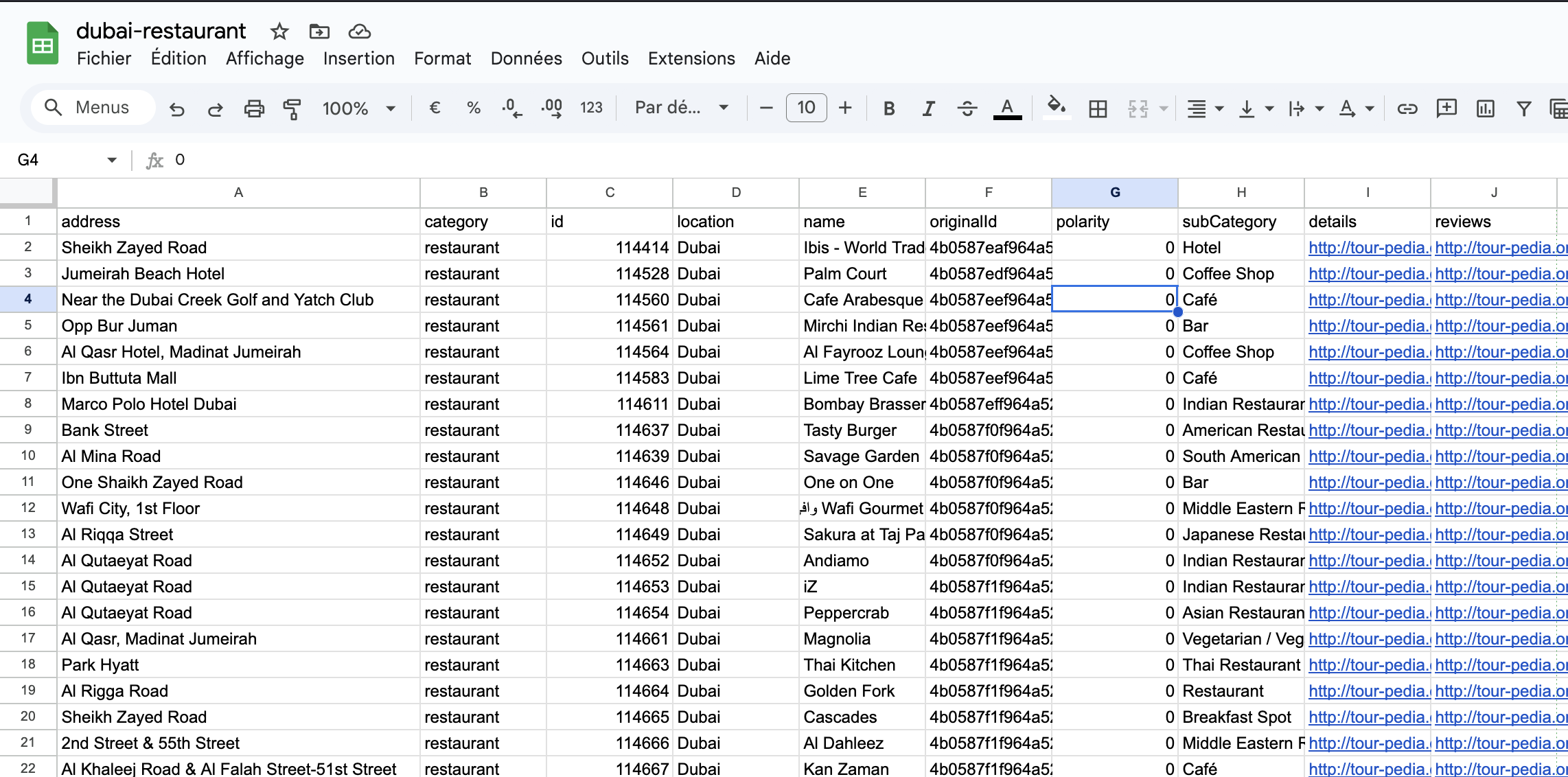Open the Données menu
The image size is (1568, 777).
(526, 58)
